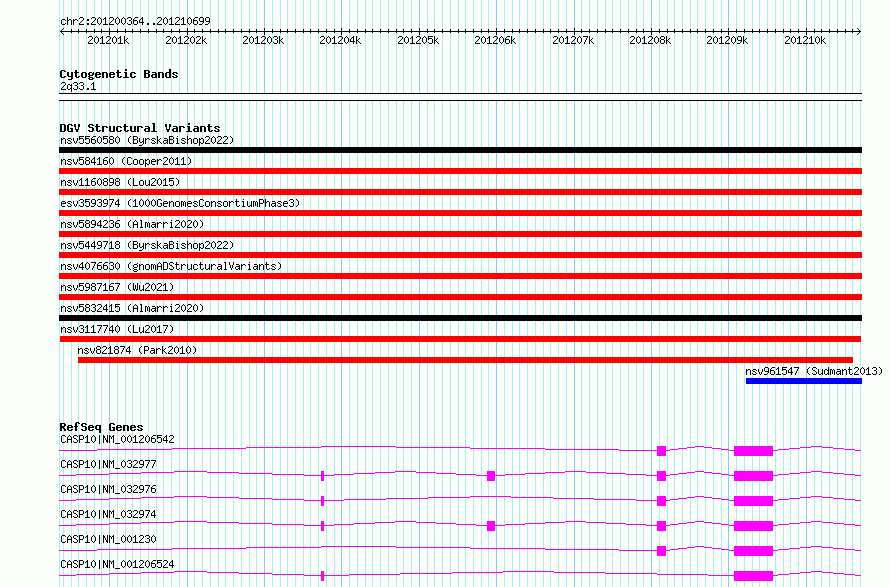Click NM_032977's thin exon near 201204k
This screenshot has width=890, height=587.
tap(322, 476)
